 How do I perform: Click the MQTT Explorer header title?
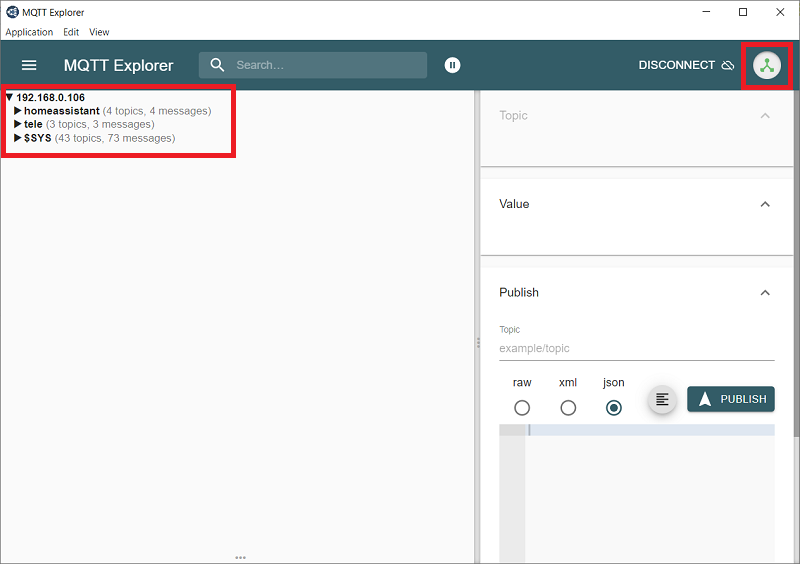pyautogui.click(x=118, y=65)
